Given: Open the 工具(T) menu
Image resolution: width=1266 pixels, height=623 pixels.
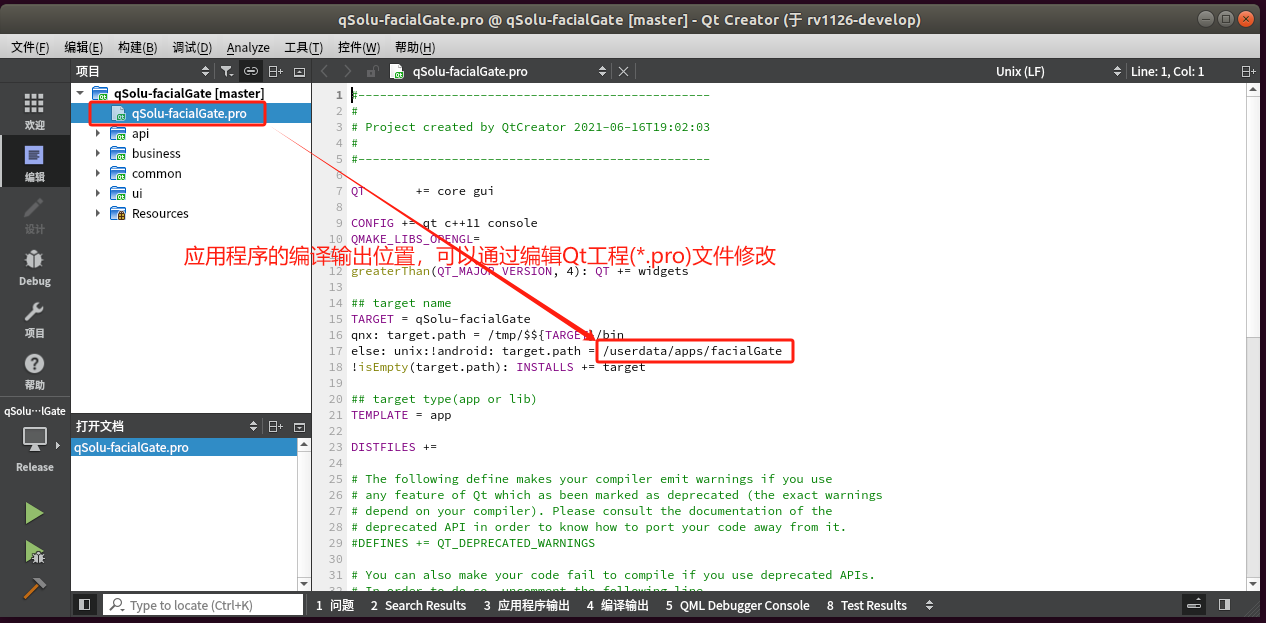Looking at the screenshot, I should (x=303, y=47).
